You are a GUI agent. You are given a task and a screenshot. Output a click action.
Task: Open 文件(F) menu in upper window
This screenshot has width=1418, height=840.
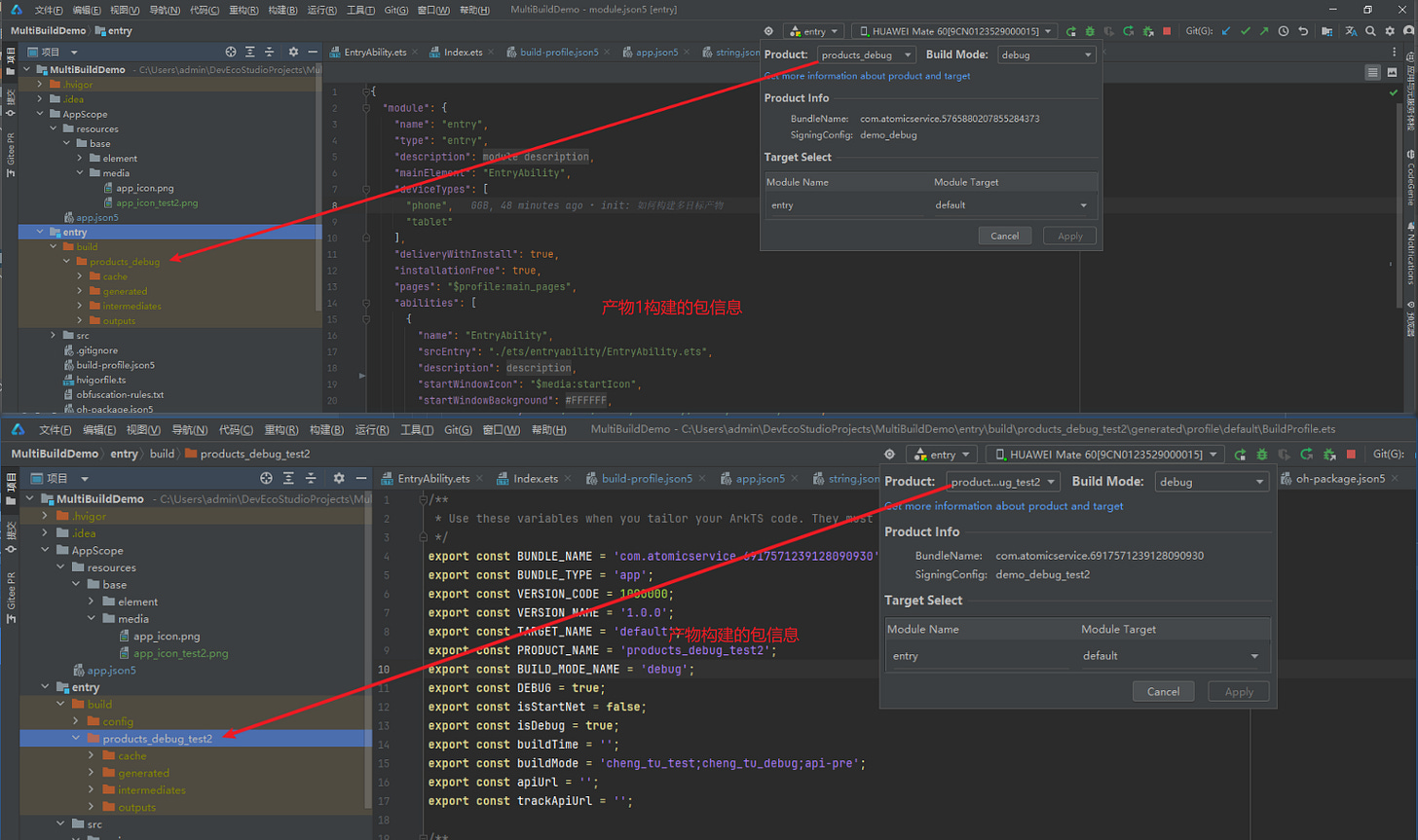49,10
